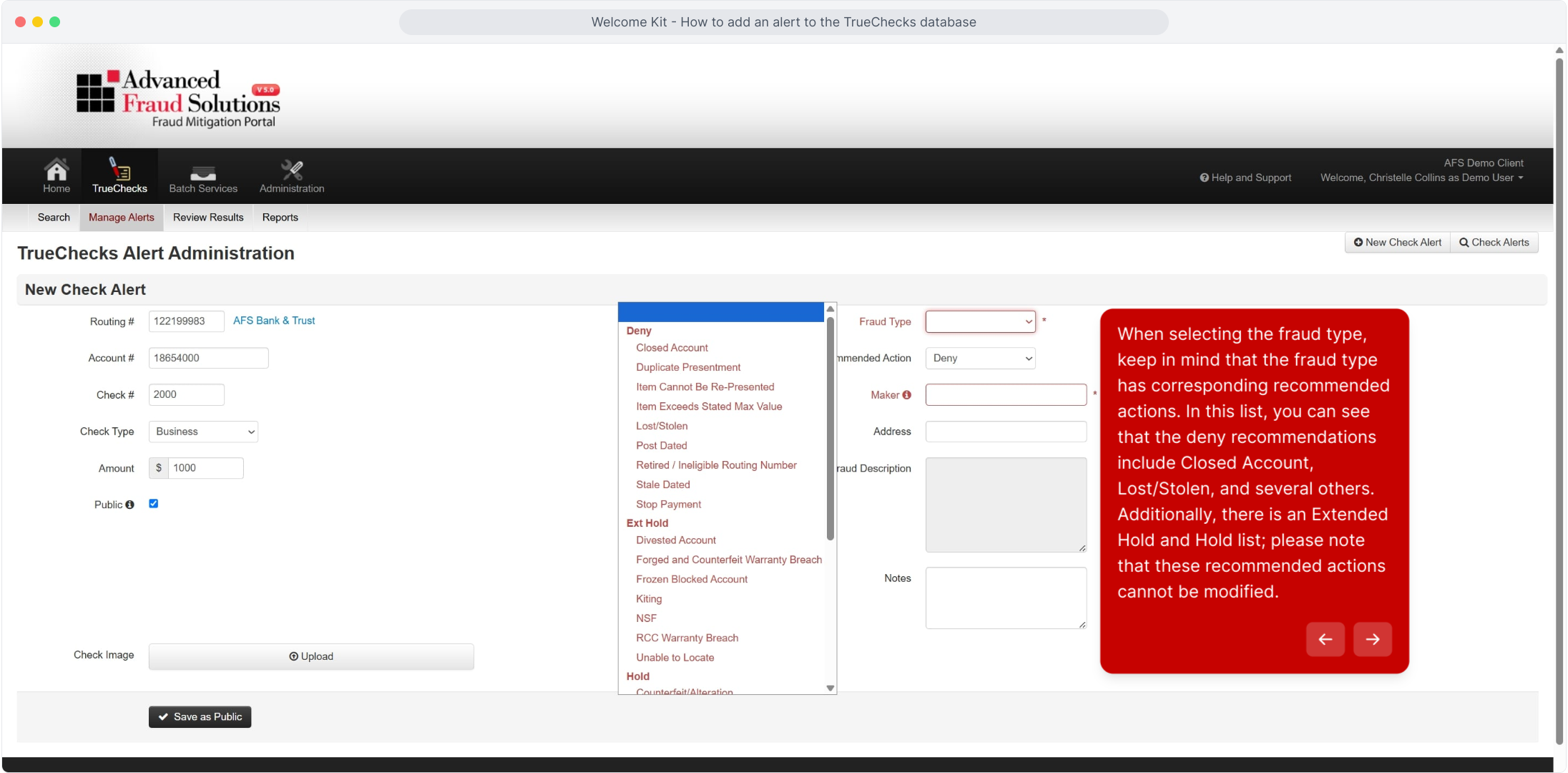The image size is (1568, 773).
Task: Select Post Dated in the dropdown list
Action: [662, 446]
